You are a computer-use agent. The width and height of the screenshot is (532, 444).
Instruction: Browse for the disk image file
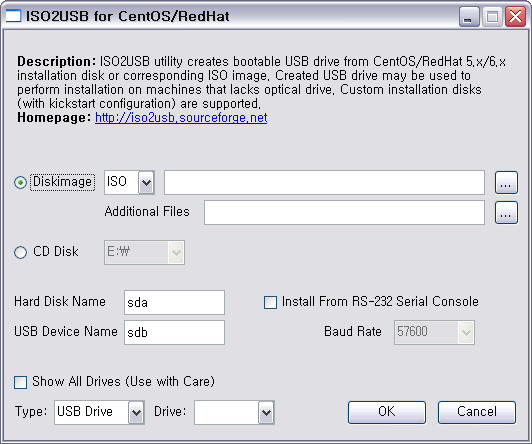[506, 182]
